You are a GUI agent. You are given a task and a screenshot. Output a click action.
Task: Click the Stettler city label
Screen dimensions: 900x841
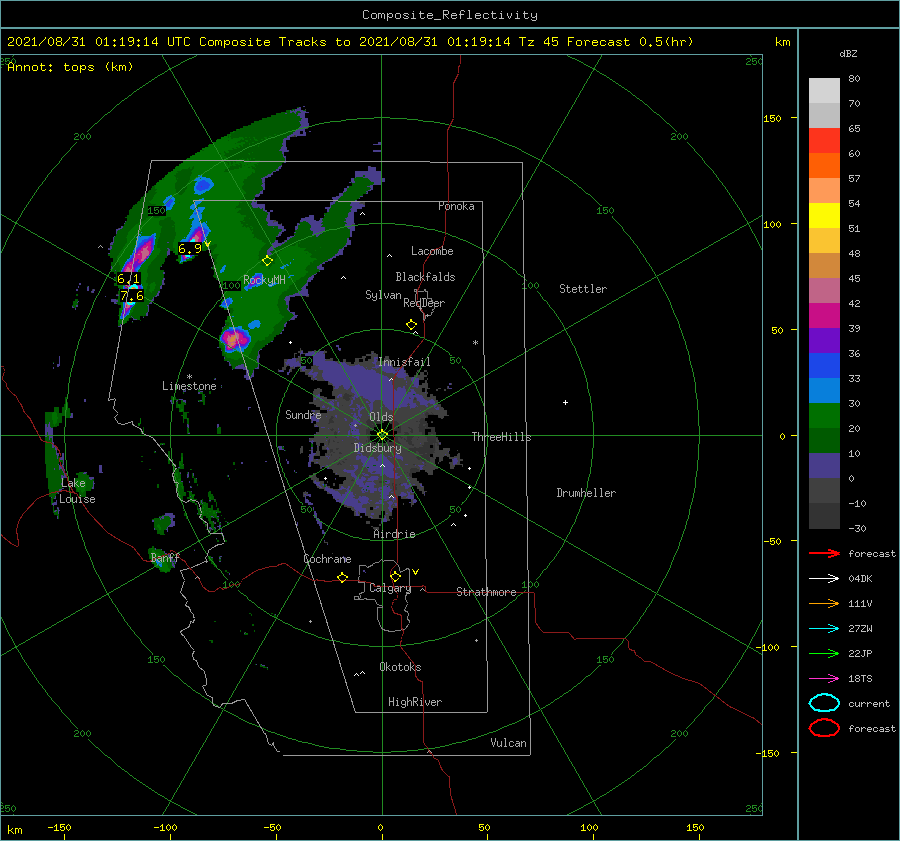click(583, 289)
